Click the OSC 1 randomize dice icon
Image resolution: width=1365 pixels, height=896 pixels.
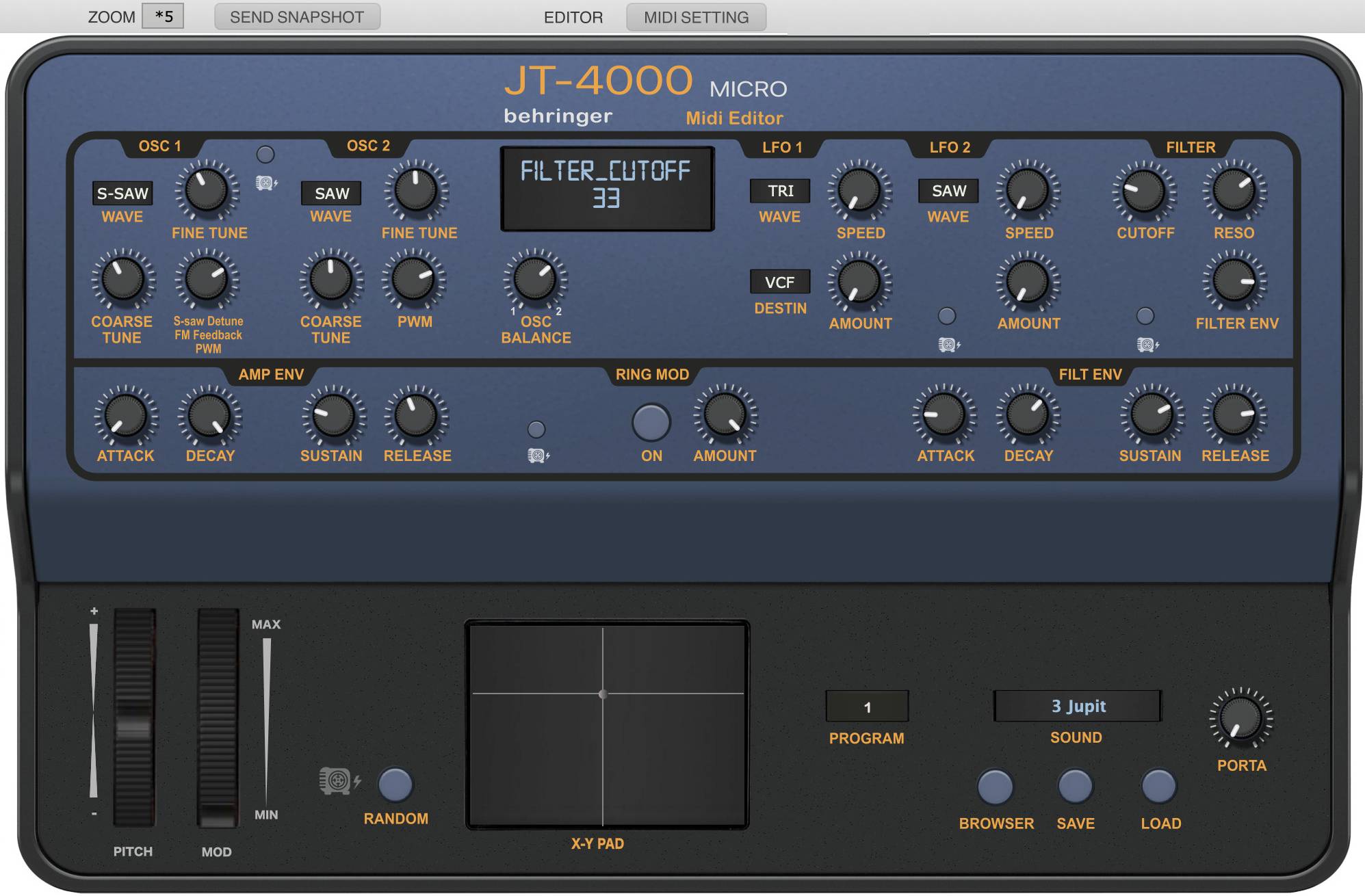click(x=266, y=183)
